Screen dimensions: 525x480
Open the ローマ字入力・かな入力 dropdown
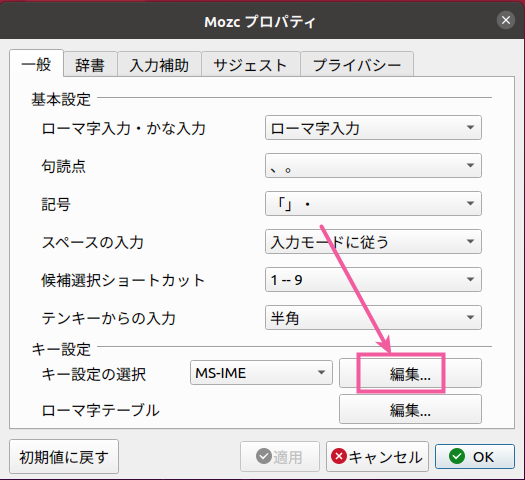pos(373,128)
